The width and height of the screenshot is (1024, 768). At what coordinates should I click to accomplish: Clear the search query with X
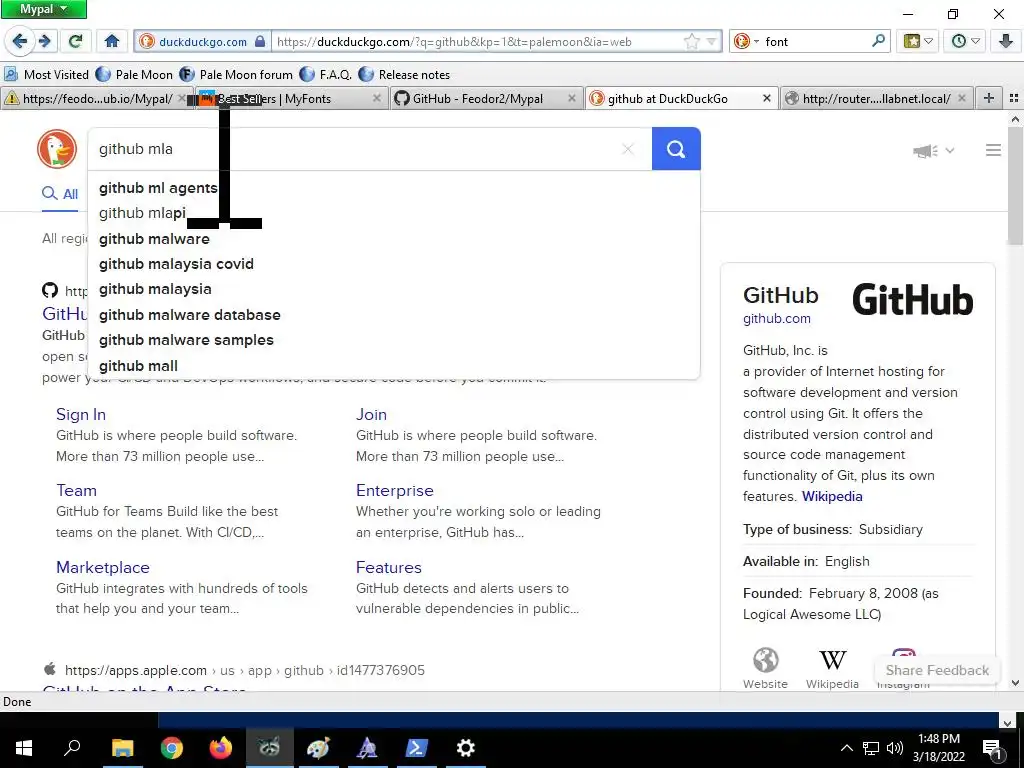628,149
